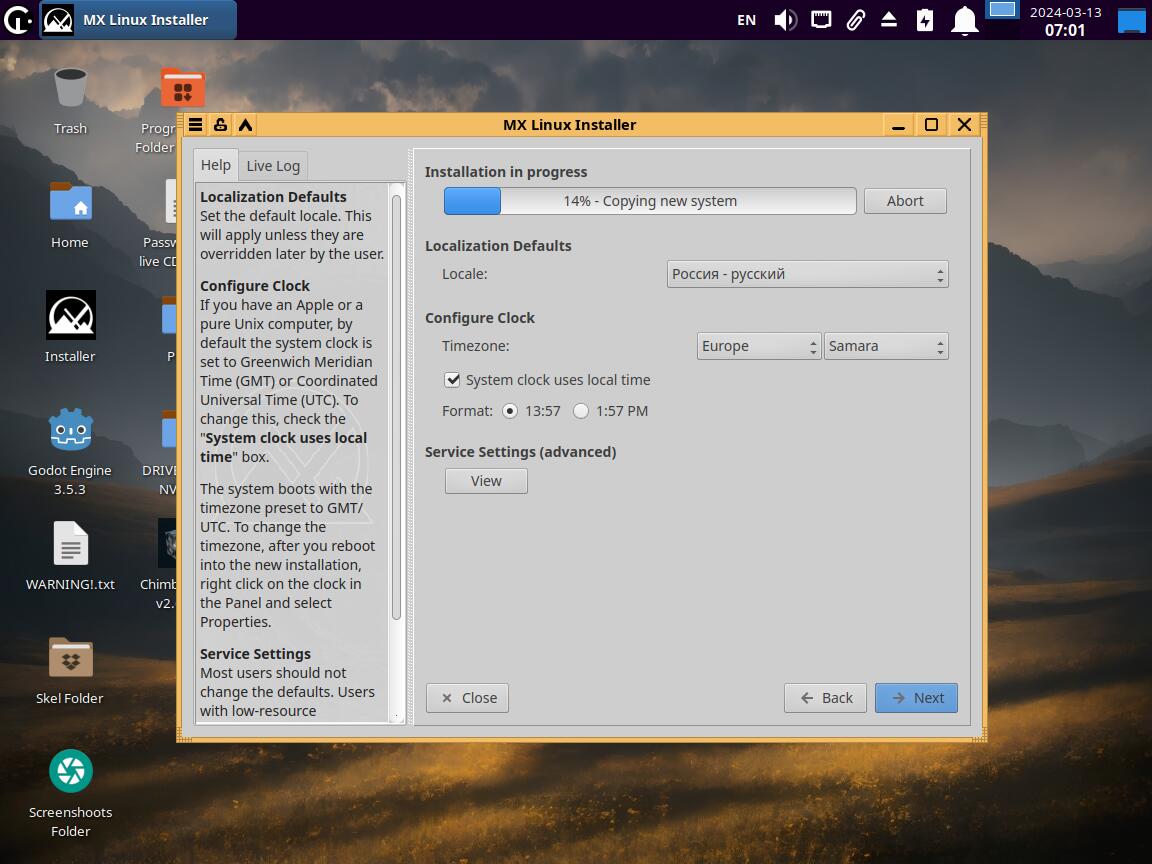Click the eject removable media icon in the panel
The width and height of the screenshot is (1152, 864).
[889, 20]
